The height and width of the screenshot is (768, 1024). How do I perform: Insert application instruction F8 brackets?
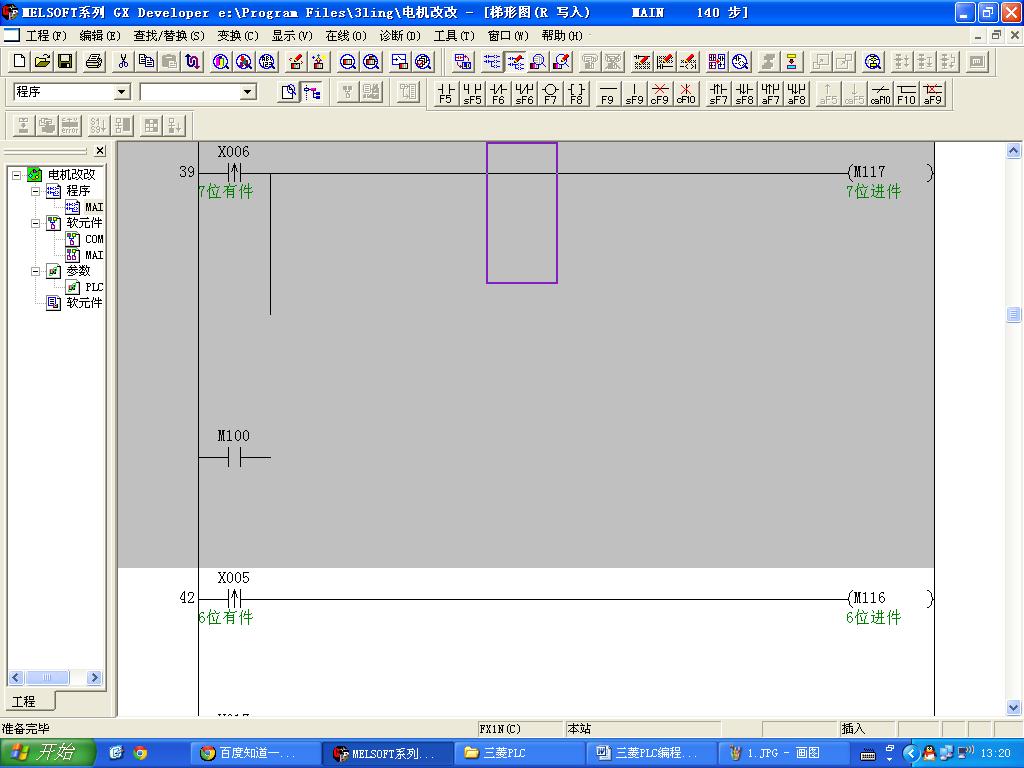576,94
